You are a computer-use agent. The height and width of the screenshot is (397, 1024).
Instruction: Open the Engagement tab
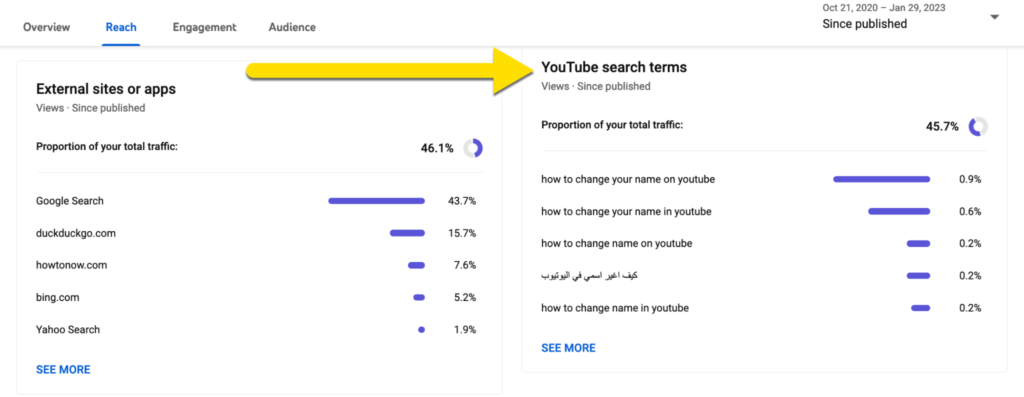(204, 27)
